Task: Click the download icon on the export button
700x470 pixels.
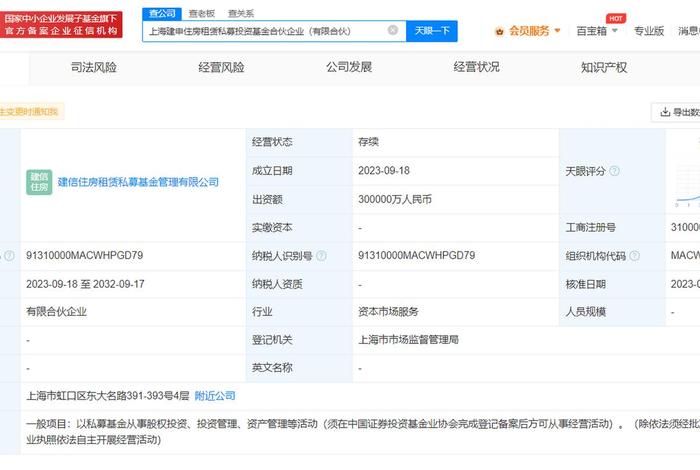Action: pyautogui.click(x=665, y=112)
